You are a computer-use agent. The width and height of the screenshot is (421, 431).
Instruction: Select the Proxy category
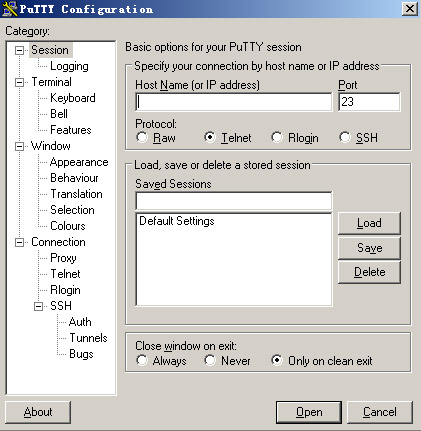pyautogui.click(x=63, y=258)
